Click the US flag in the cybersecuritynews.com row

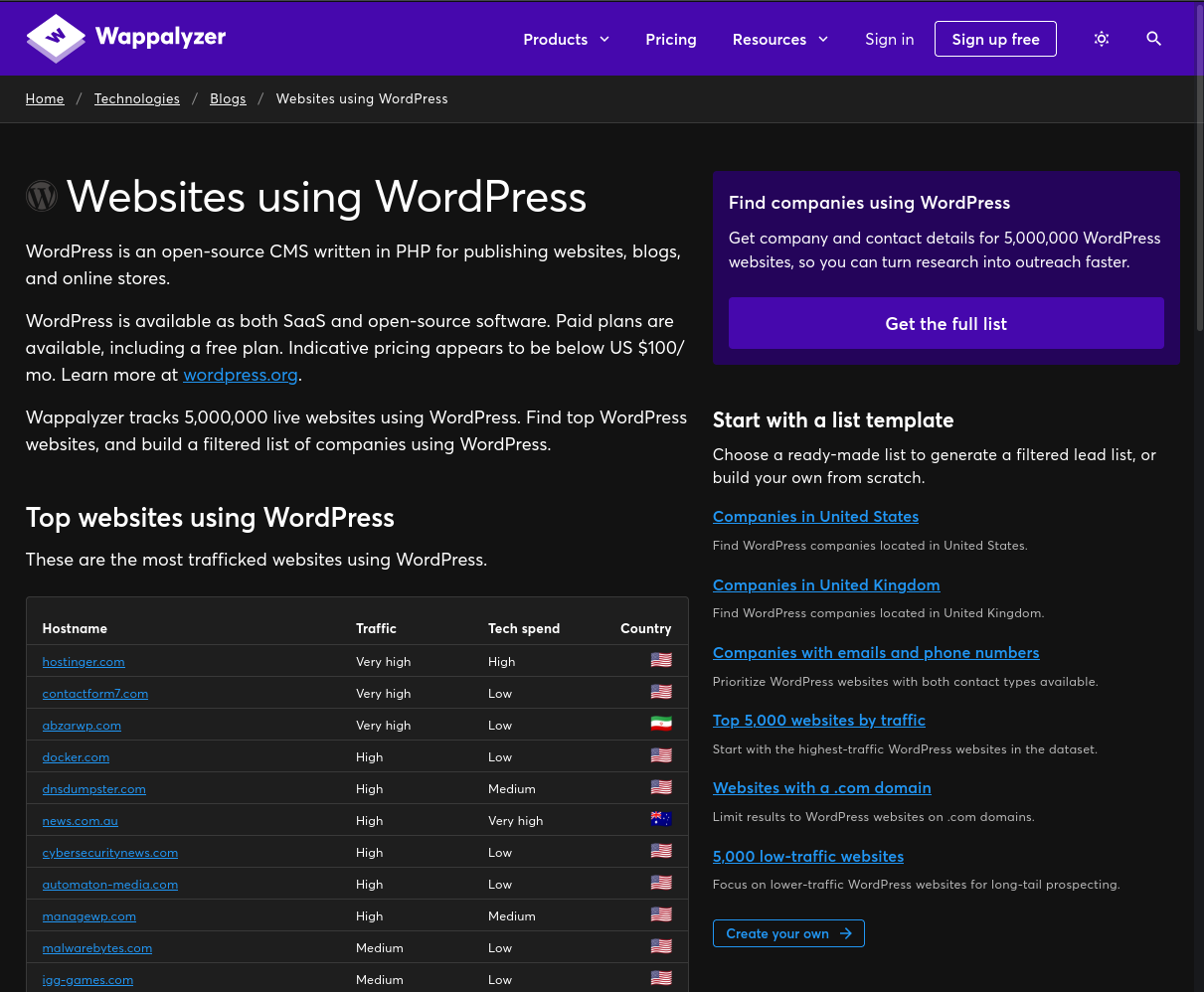(661, 851)
